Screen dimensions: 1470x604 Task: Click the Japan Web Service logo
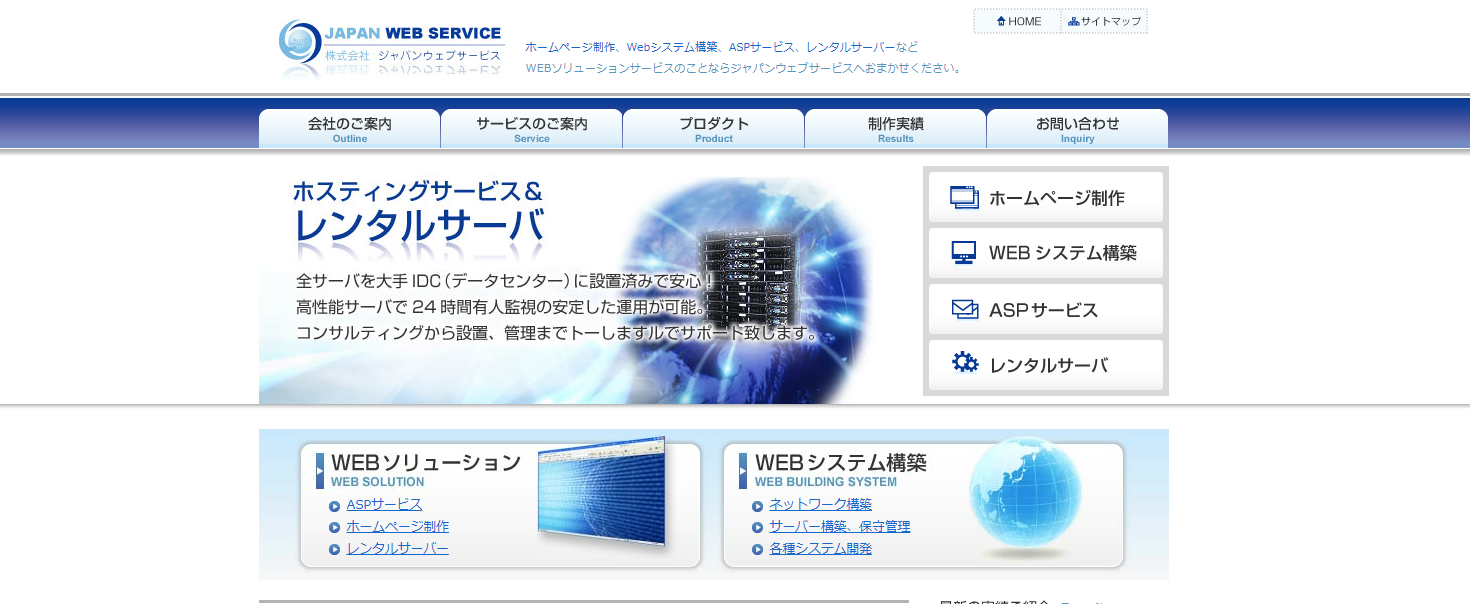[x=390, y=47]
